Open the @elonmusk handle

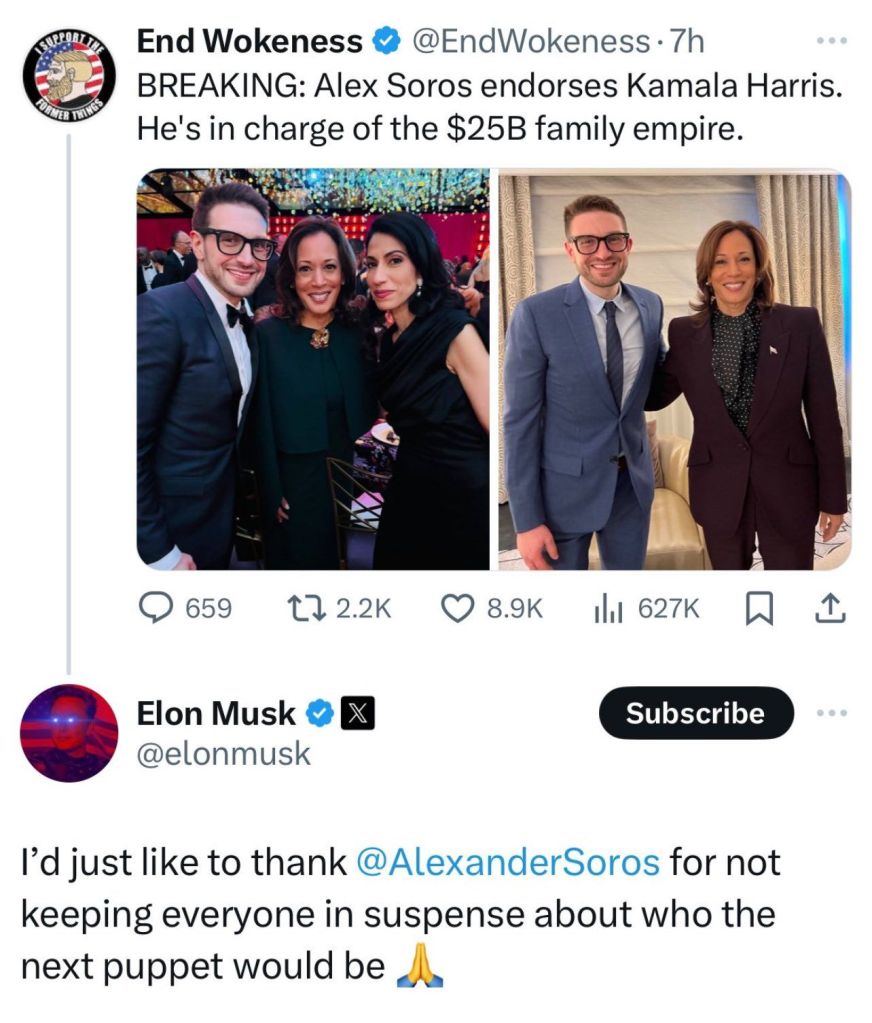click(x=223, y=754)
